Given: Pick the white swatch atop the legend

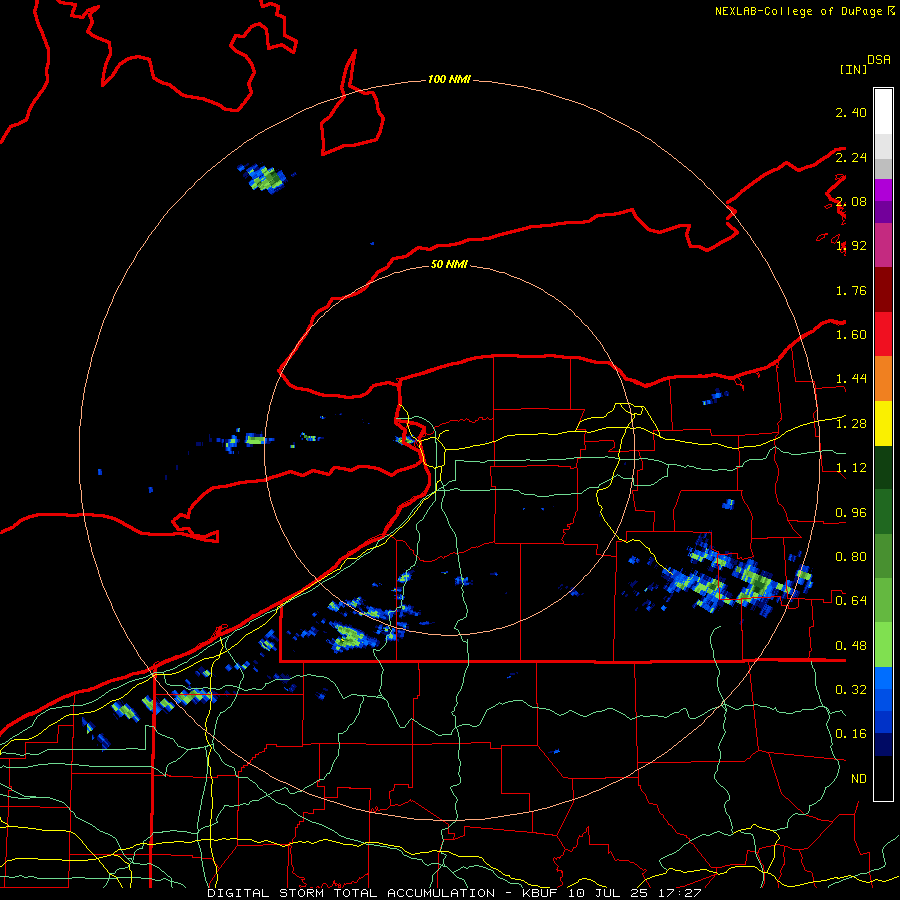Looking at the screenshot, I should [x=883, y=112].
